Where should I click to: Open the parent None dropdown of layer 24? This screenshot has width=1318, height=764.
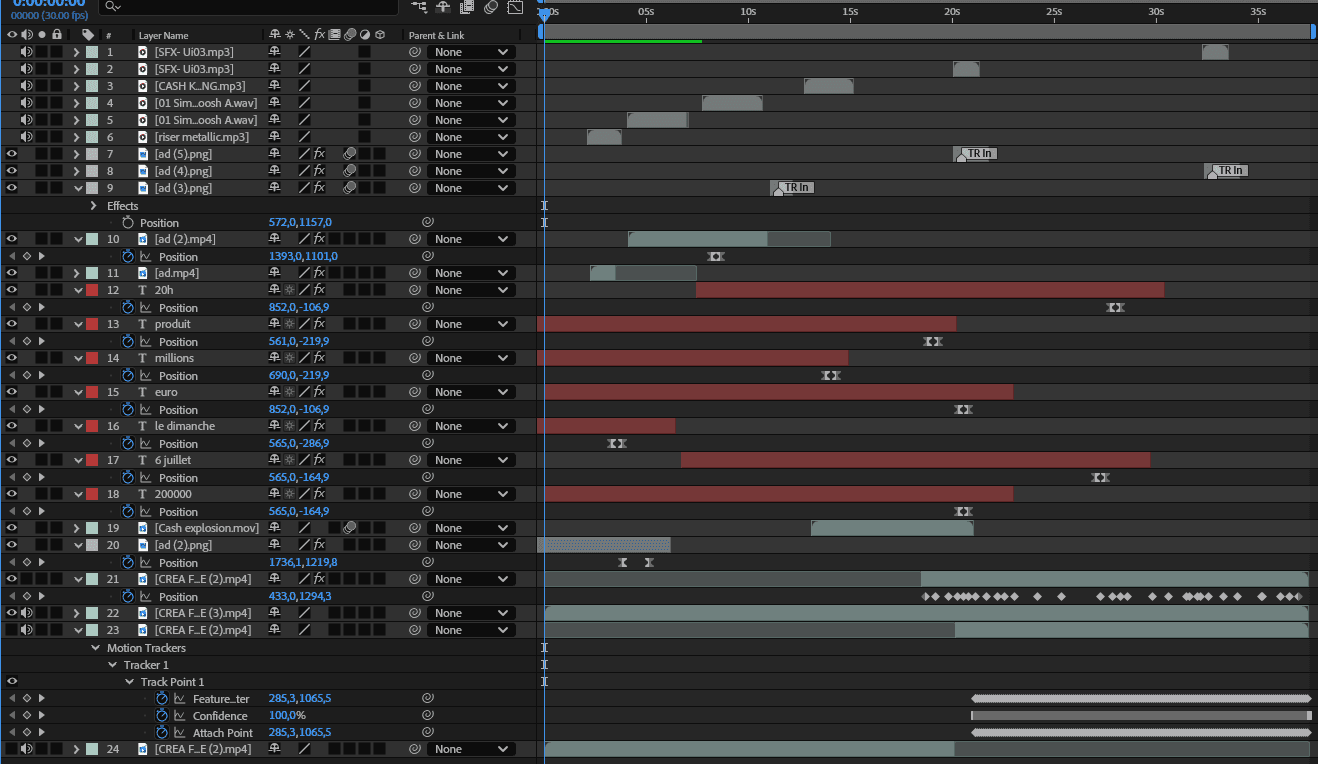[x=471, y=749]
